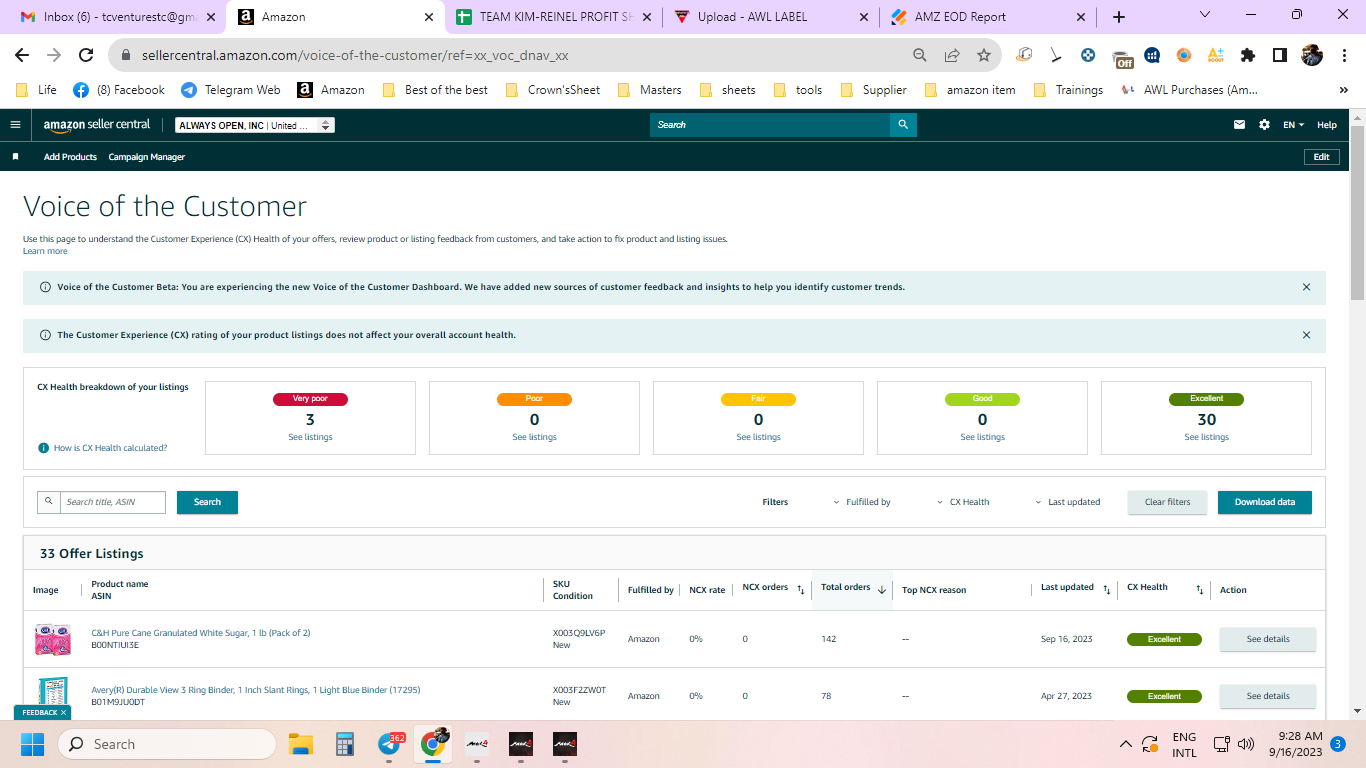Click the Clear filters button

(x=1168, y=502)
